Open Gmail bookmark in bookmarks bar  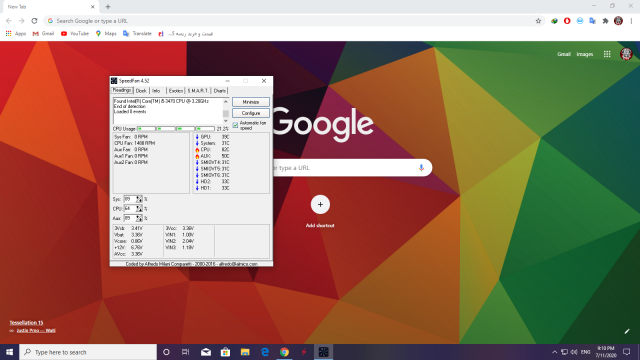coord(43,33)
